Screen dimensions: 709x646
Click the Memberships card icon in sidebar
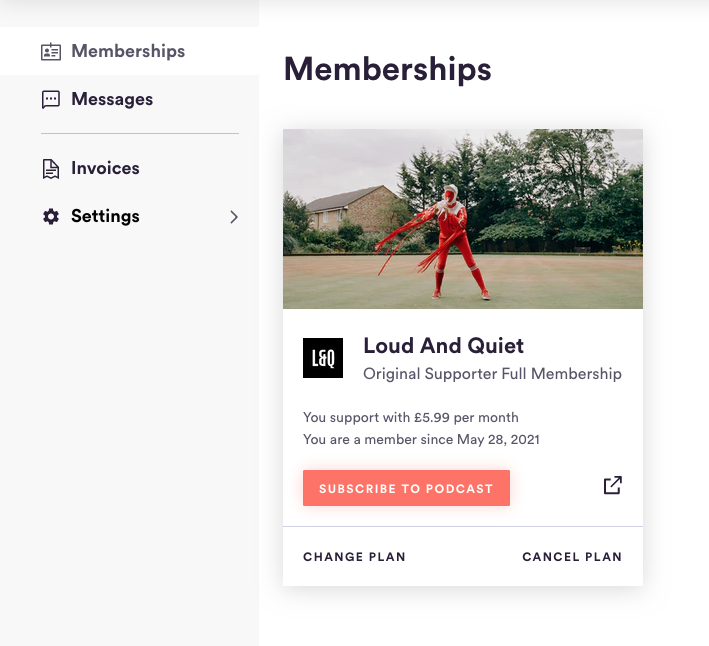[x=51, y=52]
